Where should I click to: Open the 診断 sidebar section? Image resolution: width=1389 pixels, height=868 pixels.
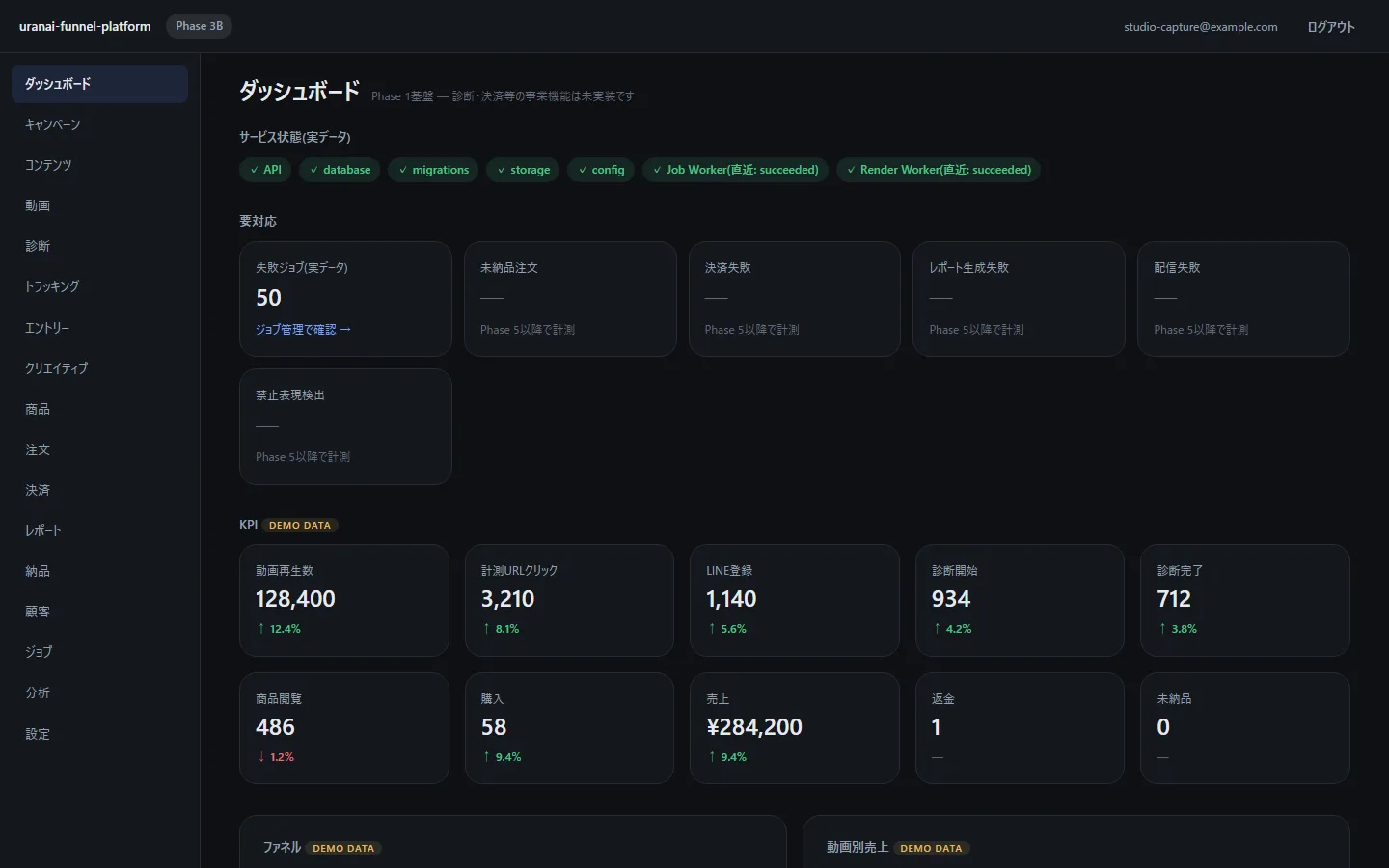99,246
